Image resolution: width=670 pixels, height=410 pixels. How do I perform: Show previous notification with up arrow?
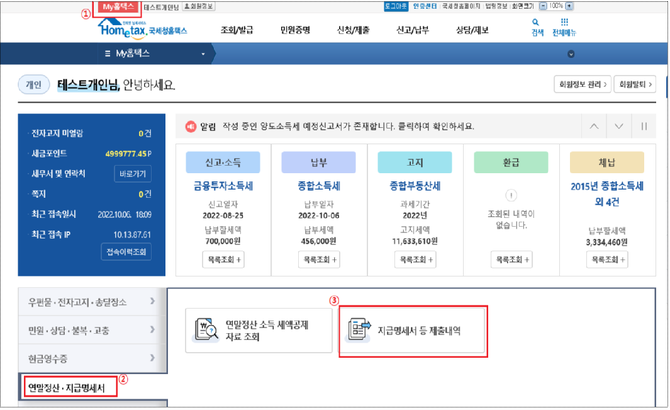pos(593,126)
